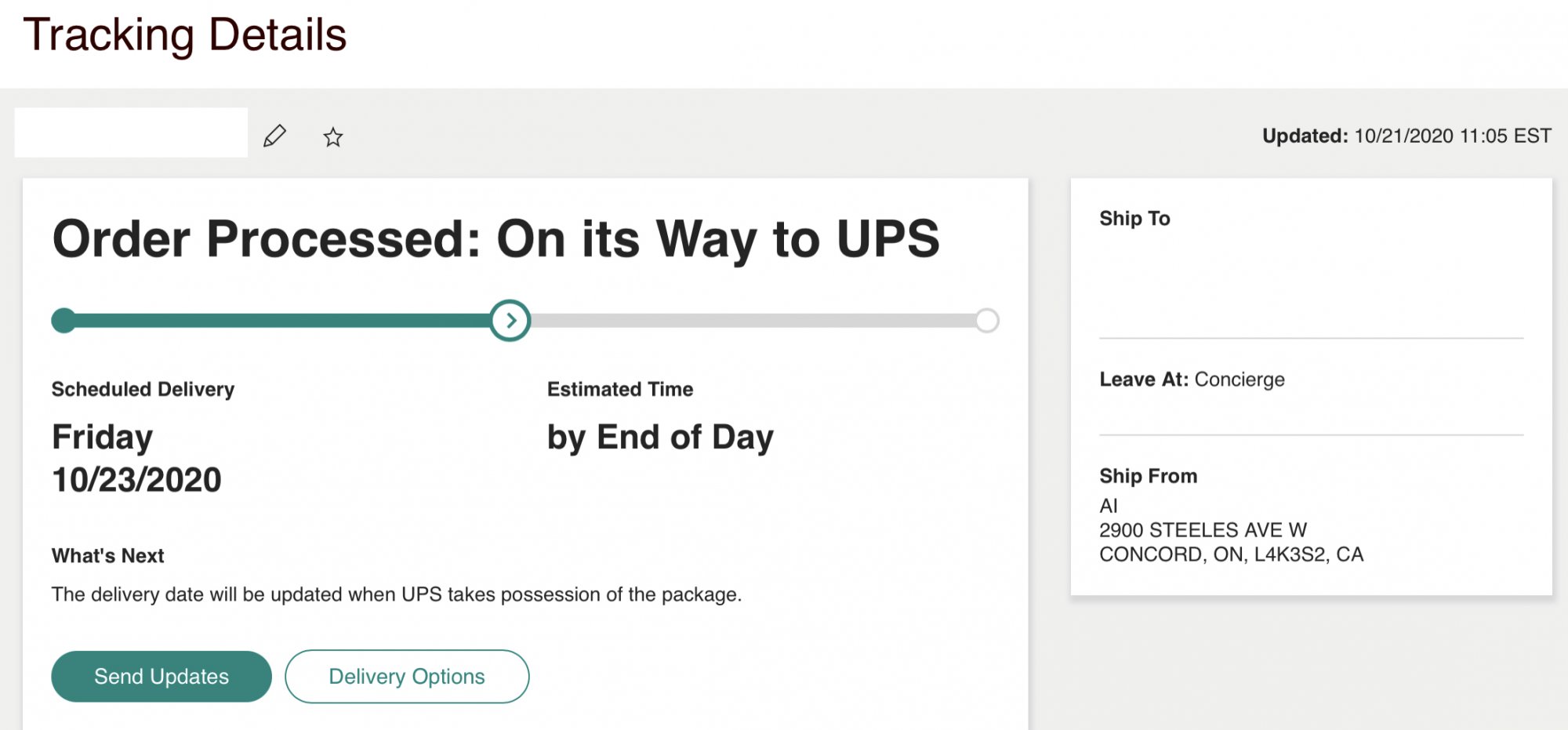Click the Tracking Details page title
This screenshot has height=730, width=1568.
[185, 35]
